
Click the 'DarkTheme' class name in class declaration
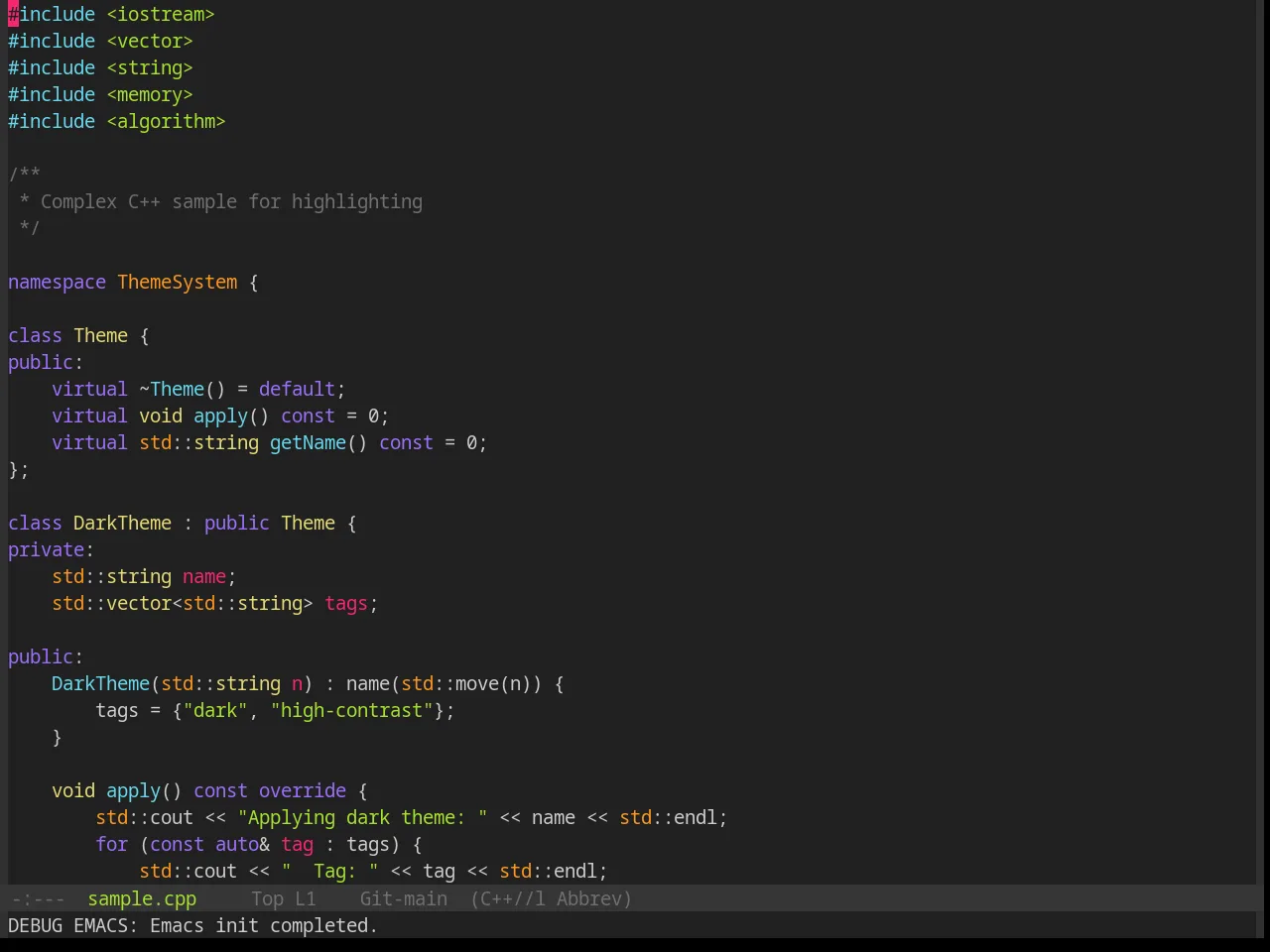123,523
